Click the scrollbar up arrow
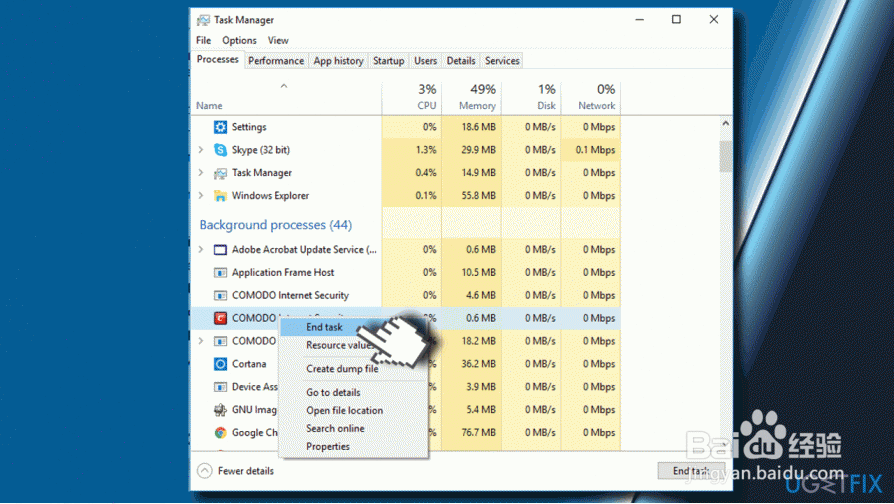Viewport: 894px width, 504px height. pyautogui.click(x=725, y=123)
